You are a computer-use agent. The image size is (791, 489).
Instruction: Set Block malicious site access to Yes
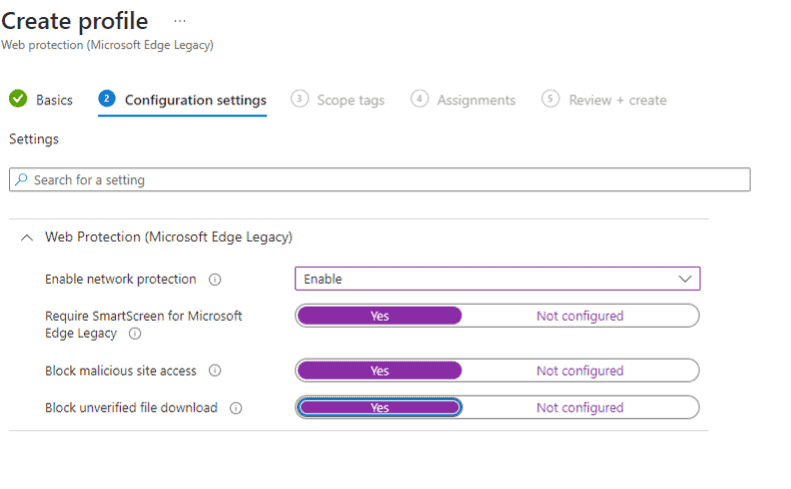pyautogui.click(x=379, y=371)
